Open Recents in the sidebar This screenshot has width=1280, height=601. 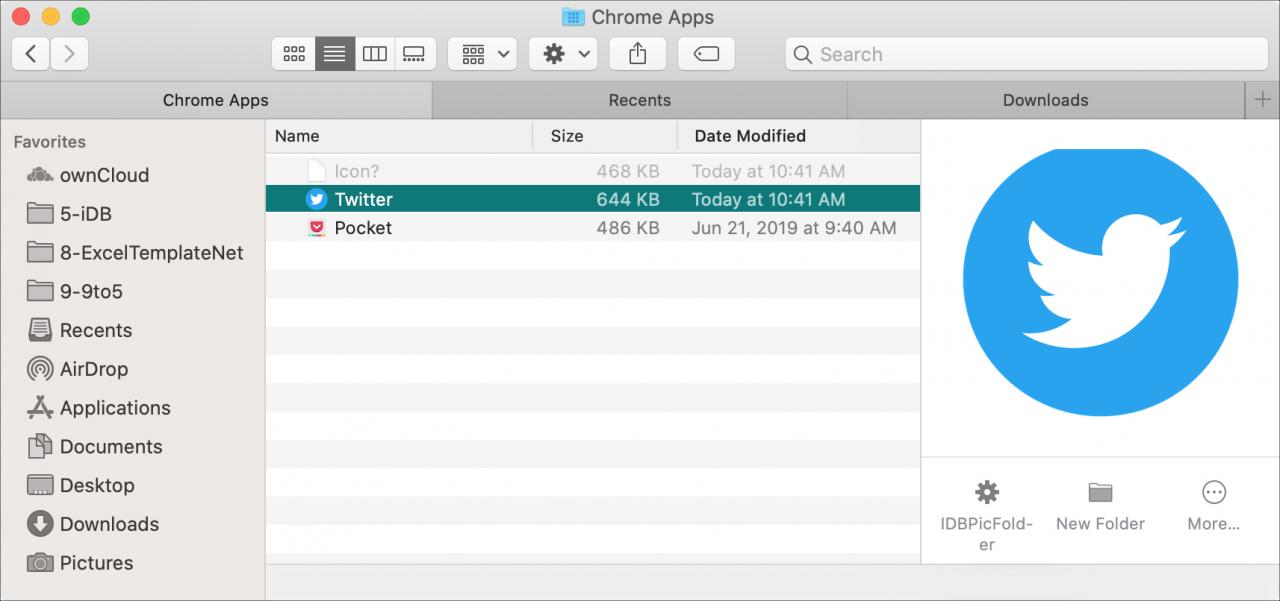click(79, 330)
